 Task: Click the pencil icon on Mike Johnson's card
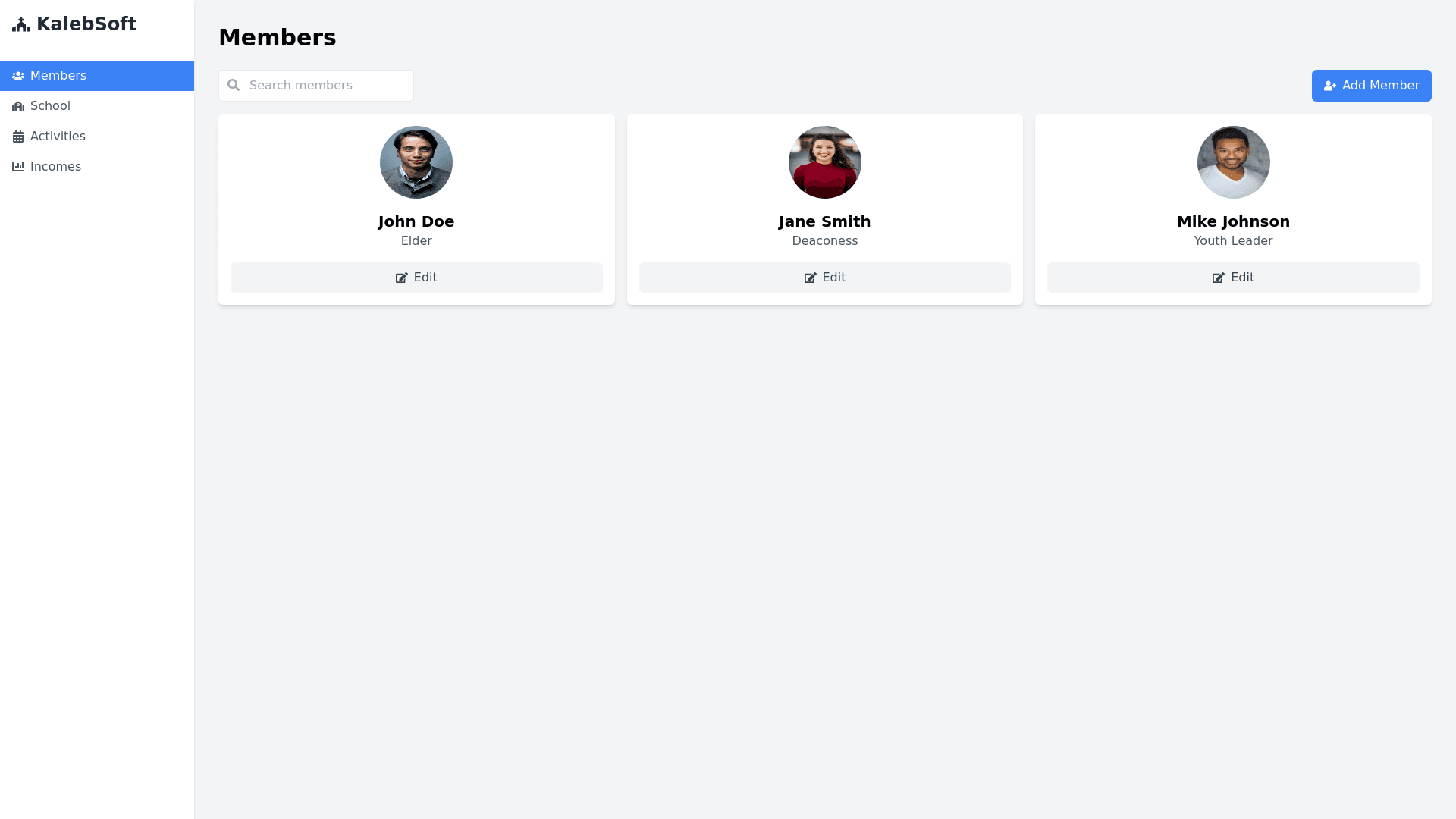coord(1218,278)
